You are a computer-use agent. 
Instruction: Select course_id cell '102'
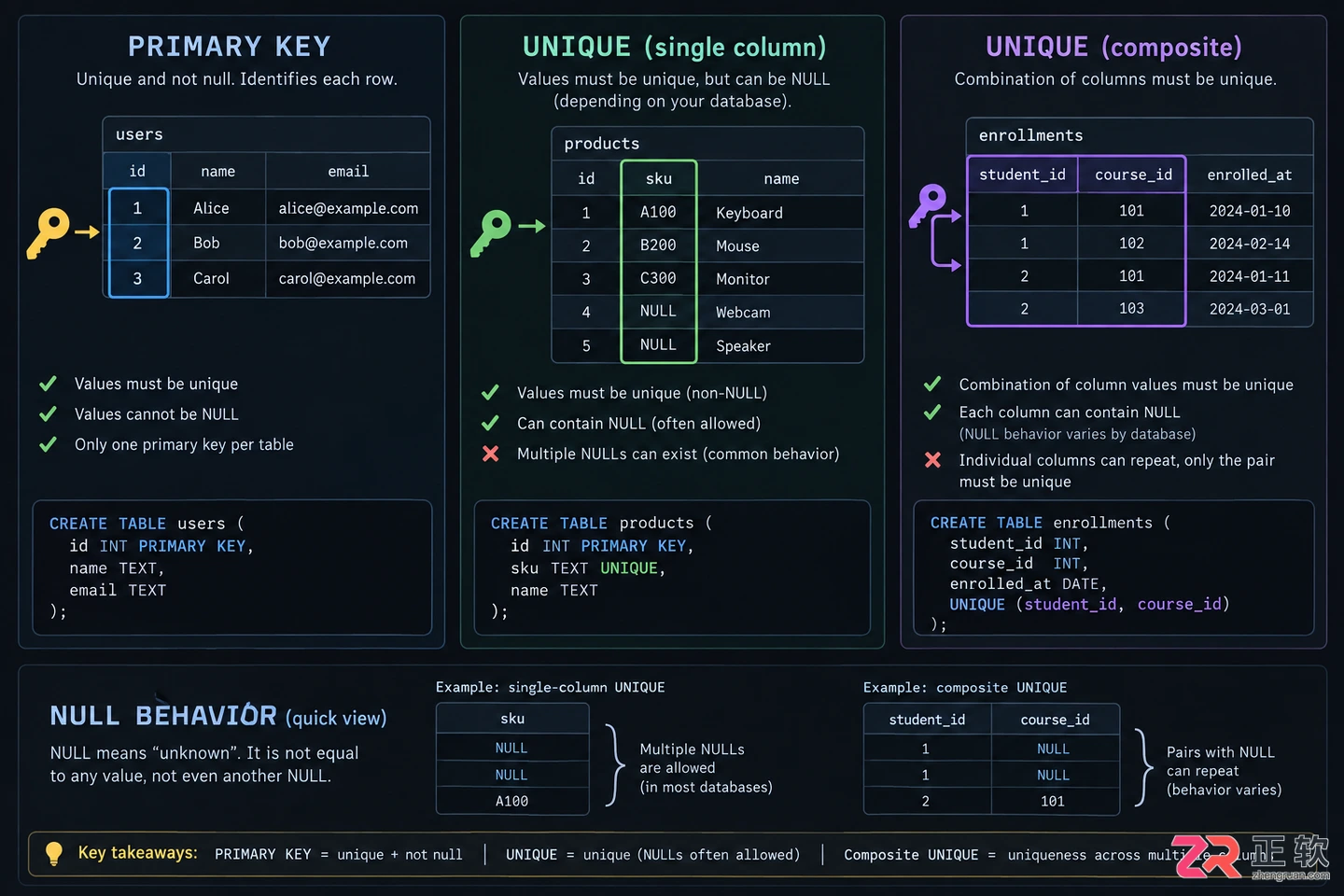(x=1131, y=243)
